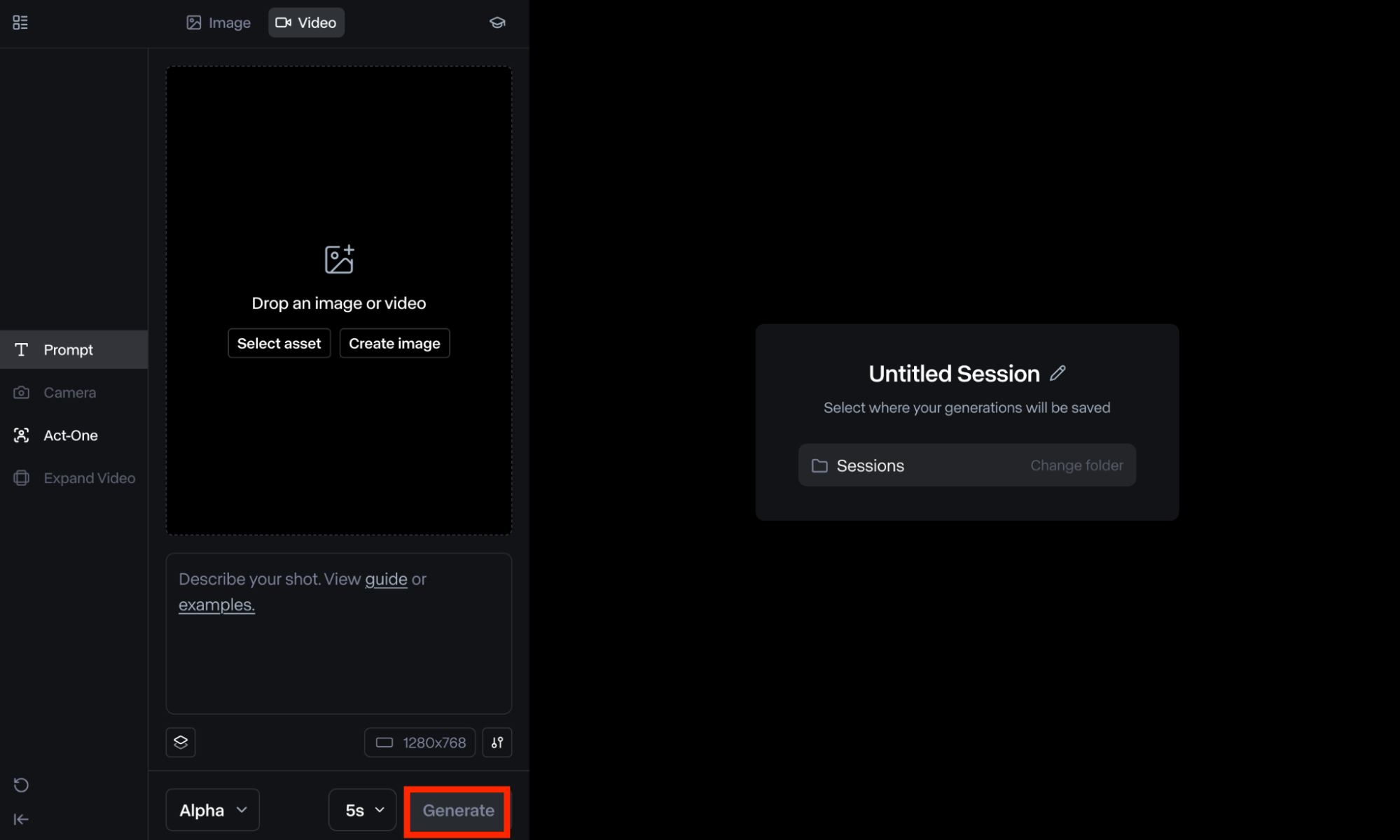Open the 1280x768 resolution selector
This screenshot has width=1400, height=840.
420,742
